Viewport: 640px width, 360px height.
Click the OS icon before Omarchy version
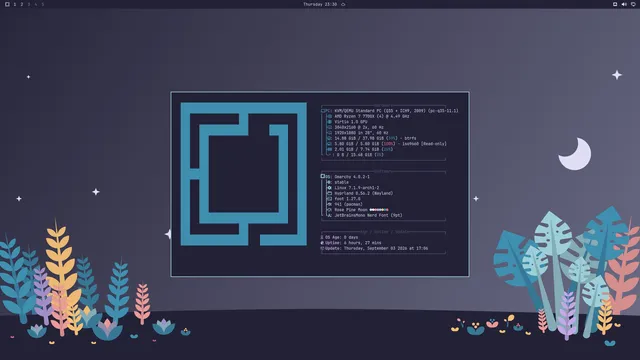[323, 176]
